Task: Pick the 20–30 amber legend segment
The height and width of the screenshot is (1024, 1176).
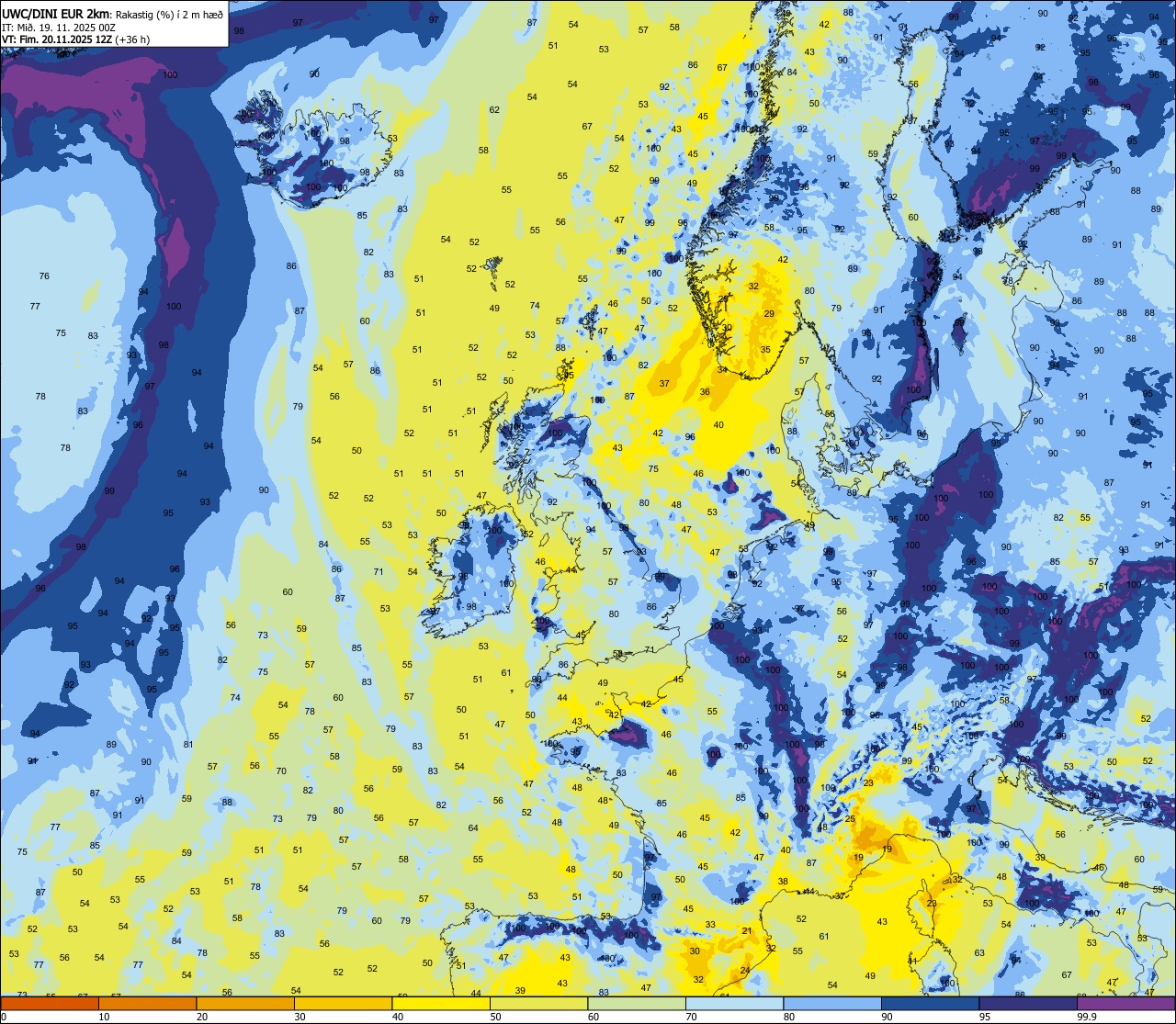Action: 245,1003
